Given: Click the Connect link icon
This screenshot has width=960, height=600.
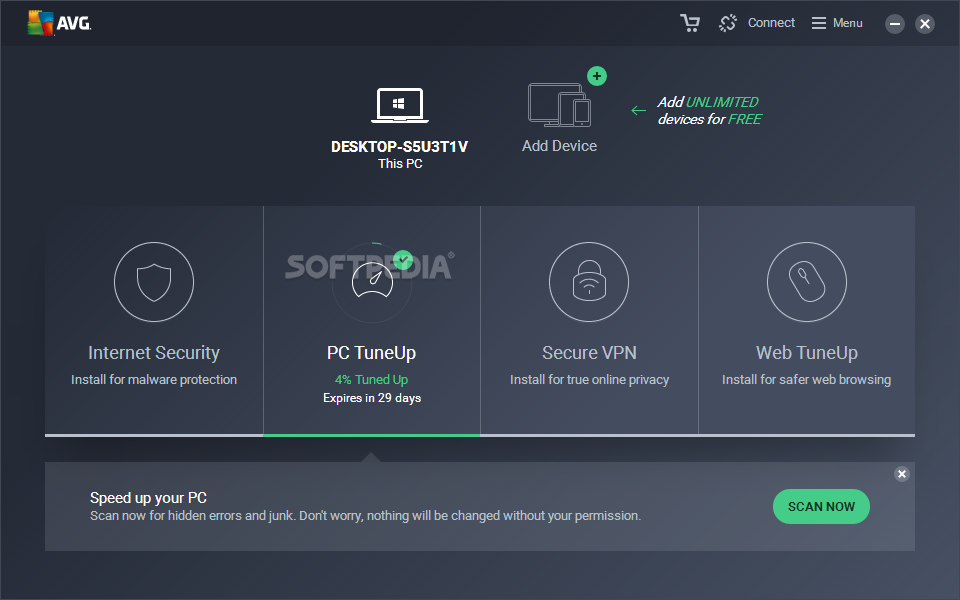Looking at the screenshot, I should pyautogui.click(x=728, y=23).
